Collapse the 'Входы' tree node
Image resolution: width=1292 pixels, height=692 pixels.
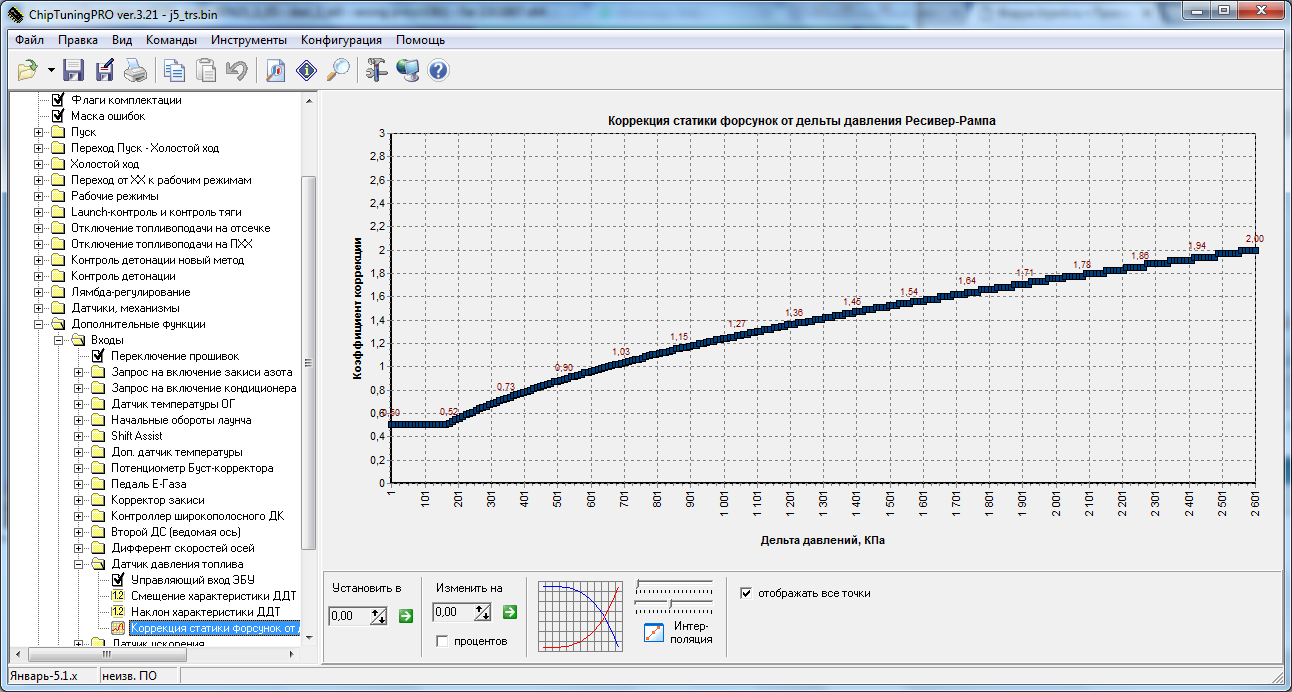[59, 340]
